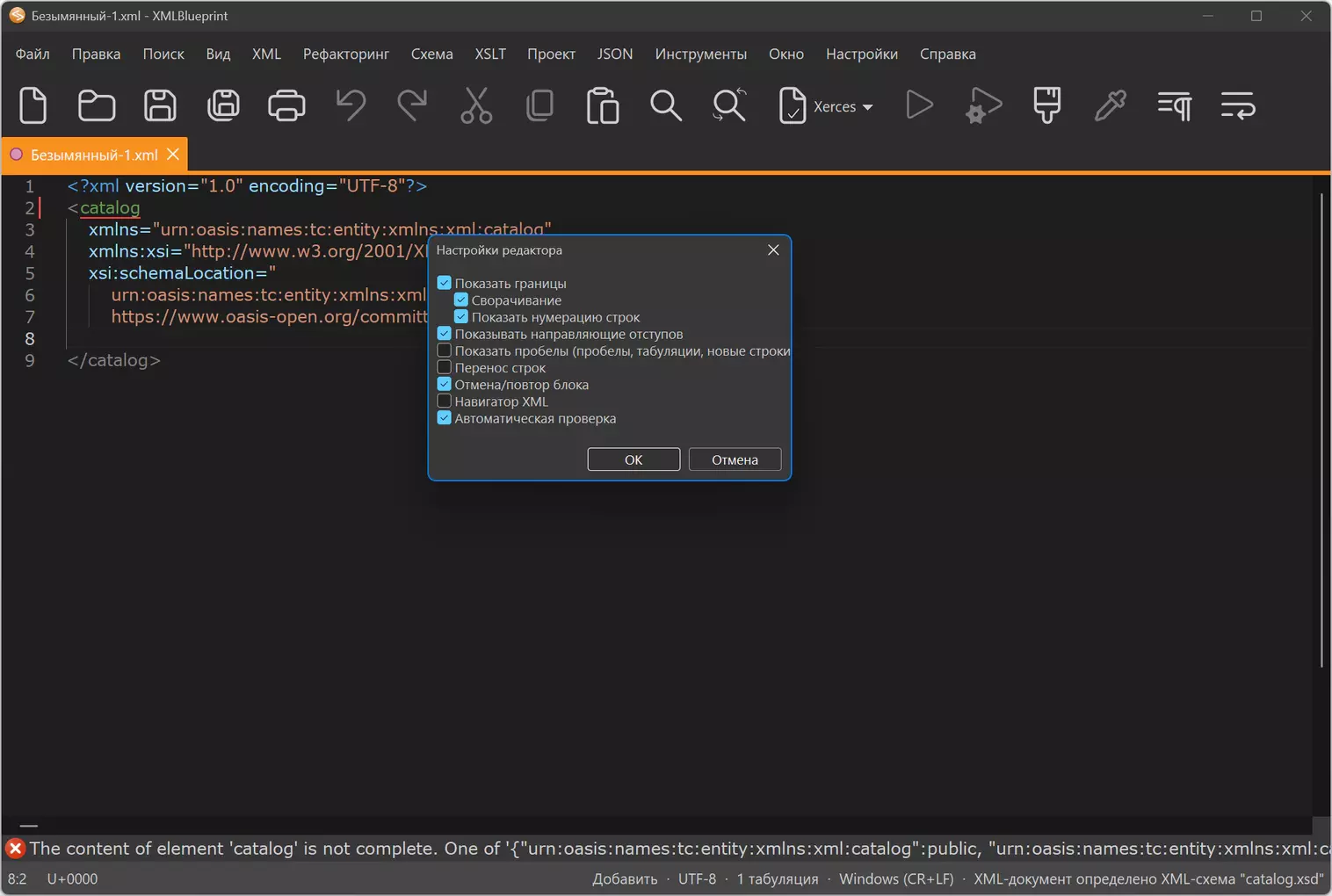This screenshot has height=896, width=1332.
Task: Click the vertical scrollbar of the editor
Action: coord(1321,430)
